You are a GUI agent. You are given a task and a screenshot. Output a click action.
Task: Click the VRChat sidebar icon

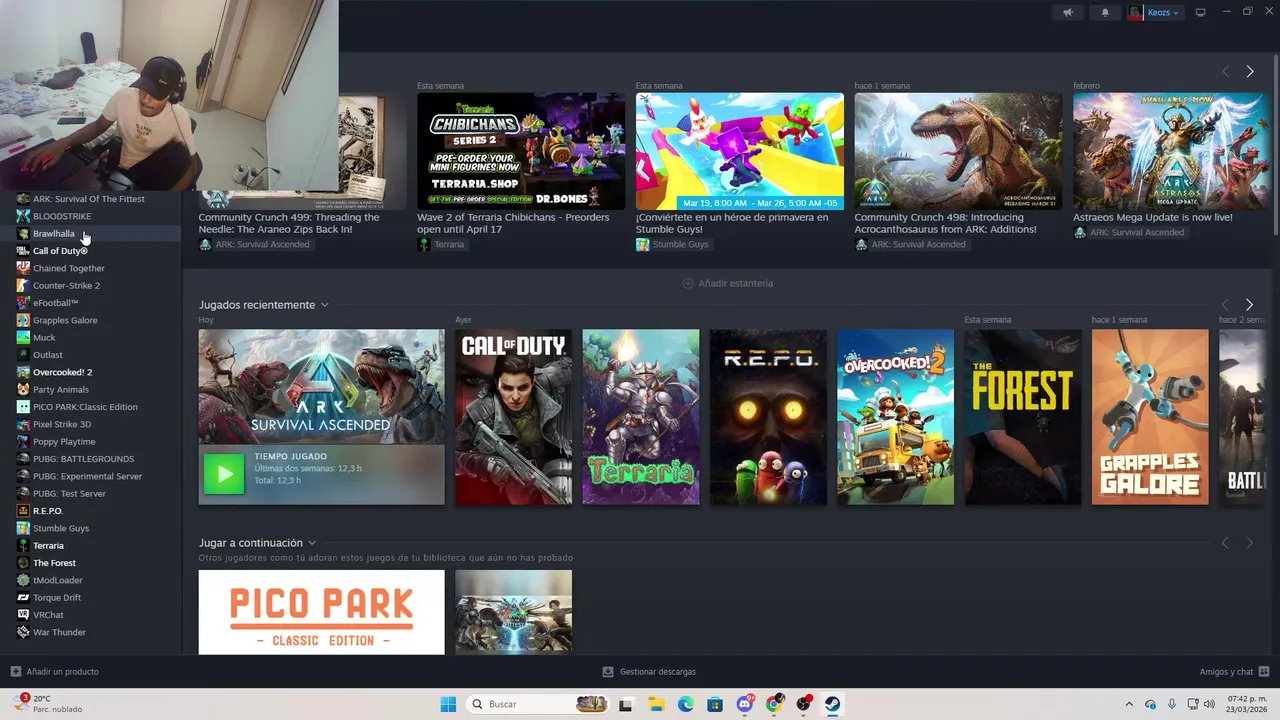pyautogui.click(x=23, y=615)
